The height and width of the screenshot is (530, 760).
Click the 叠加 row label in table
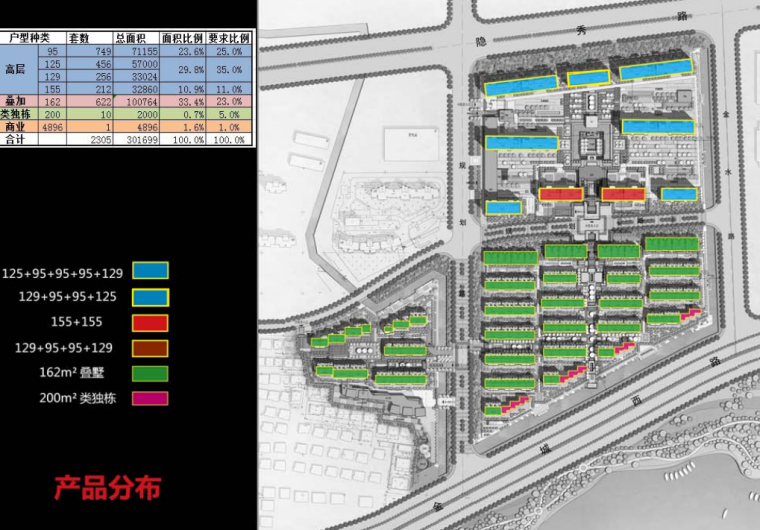click(x=15, y=102)
